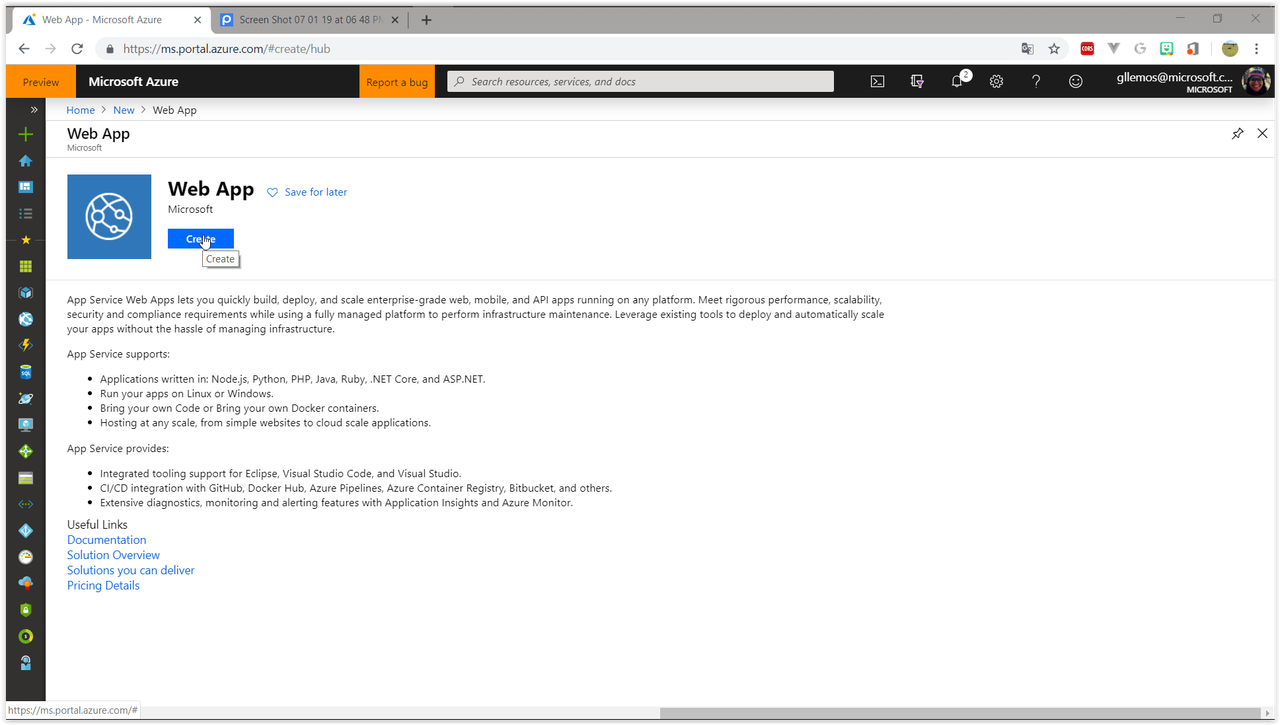The width and height of the screenshot is (1280, 725).
Task: Open All resources green grid icon
Action: pyautogui.click(x=26, y=267)
